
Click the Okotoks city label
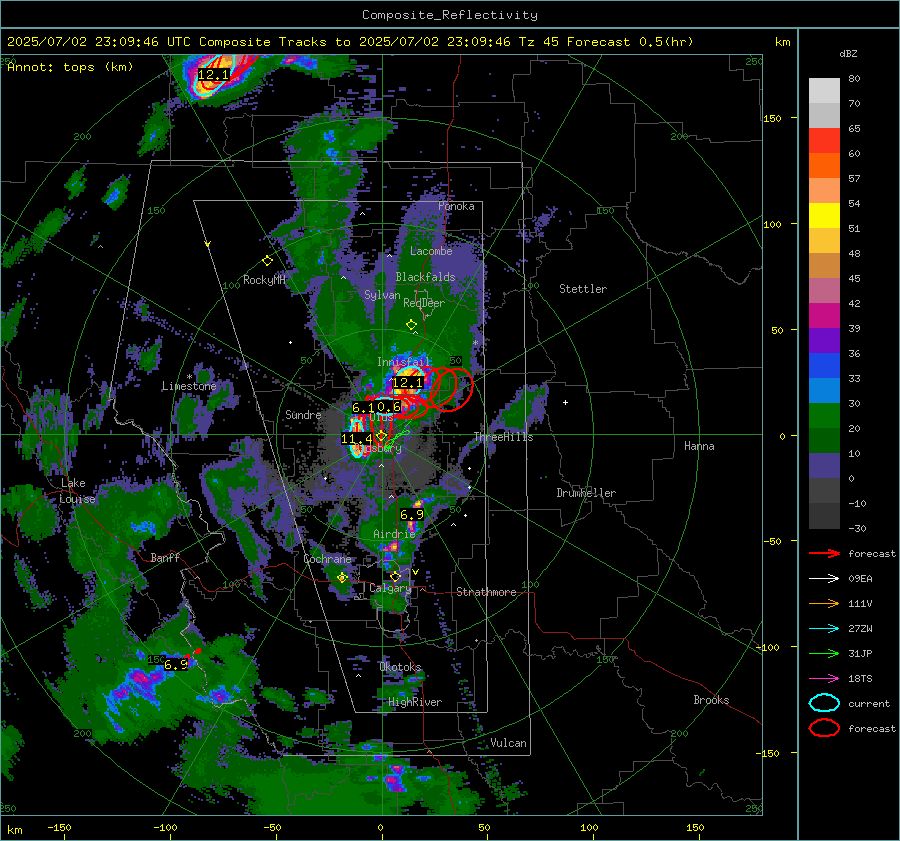pos(400,666)
